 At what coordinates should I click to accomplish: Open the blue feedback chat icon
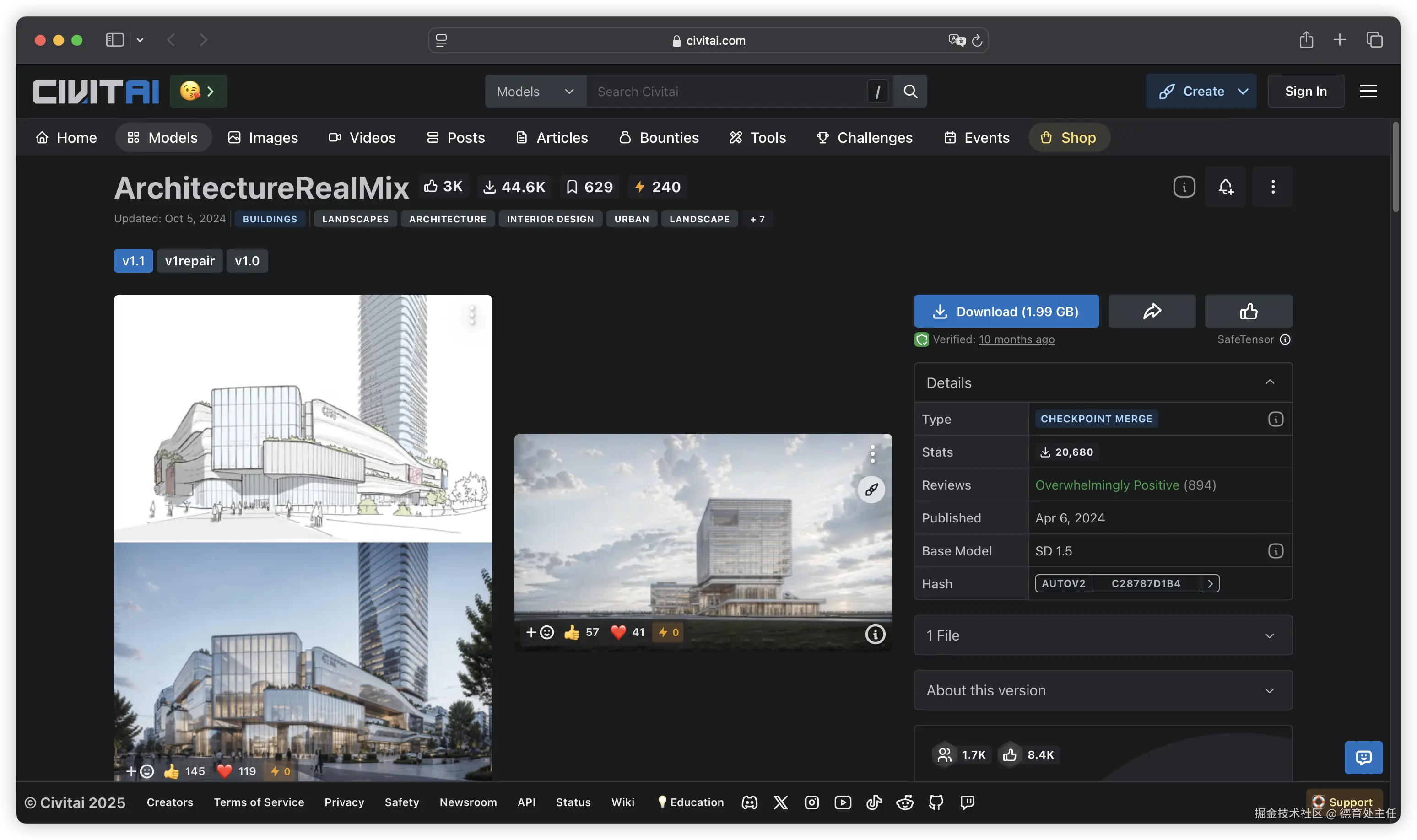point(1363,757)
